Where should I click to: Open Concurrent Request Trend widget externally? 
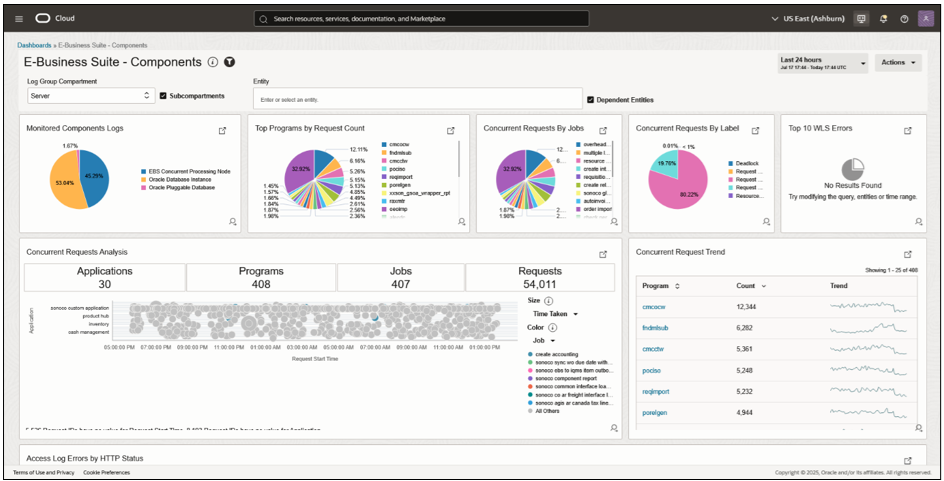(x=908, y=255)
